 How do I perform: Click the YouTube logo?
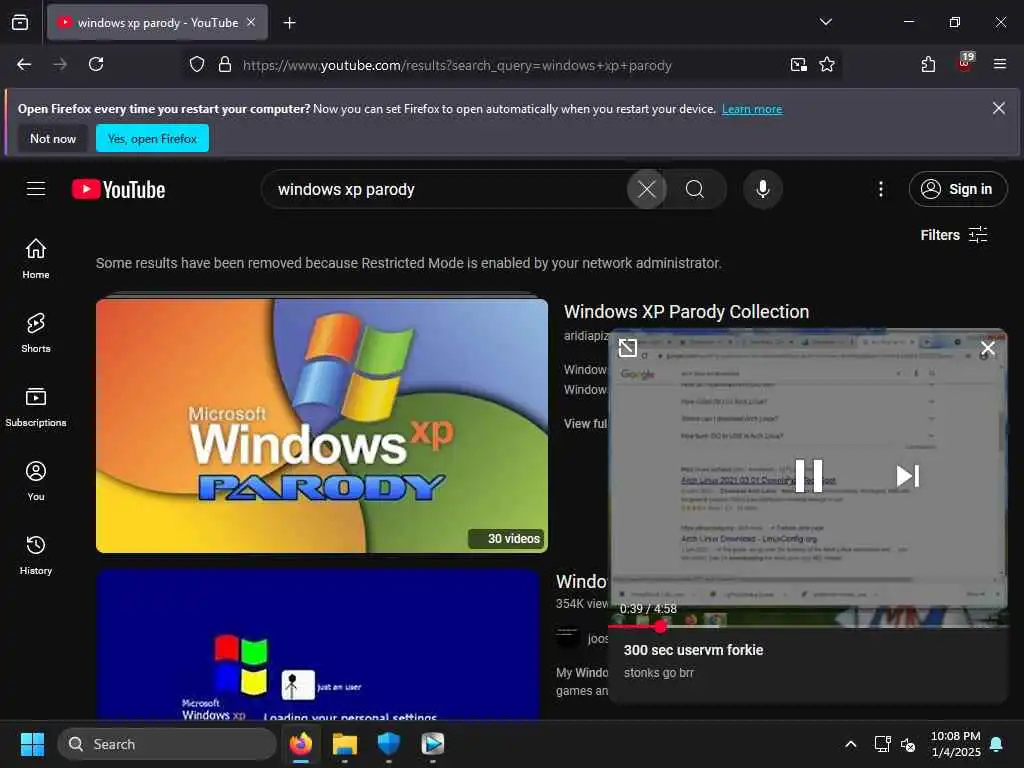pos(118,189)
